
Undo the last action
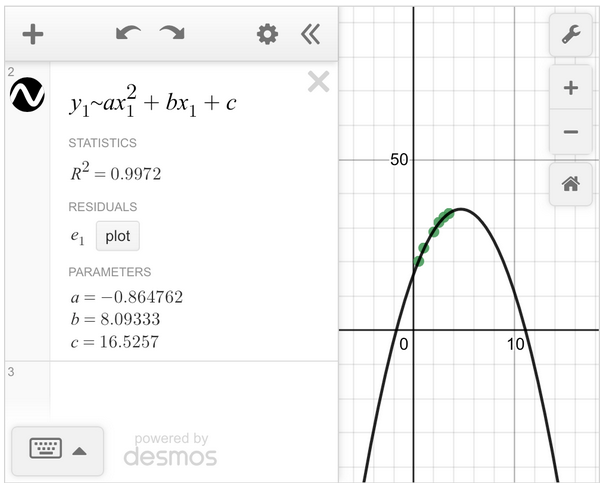point(128,34)
